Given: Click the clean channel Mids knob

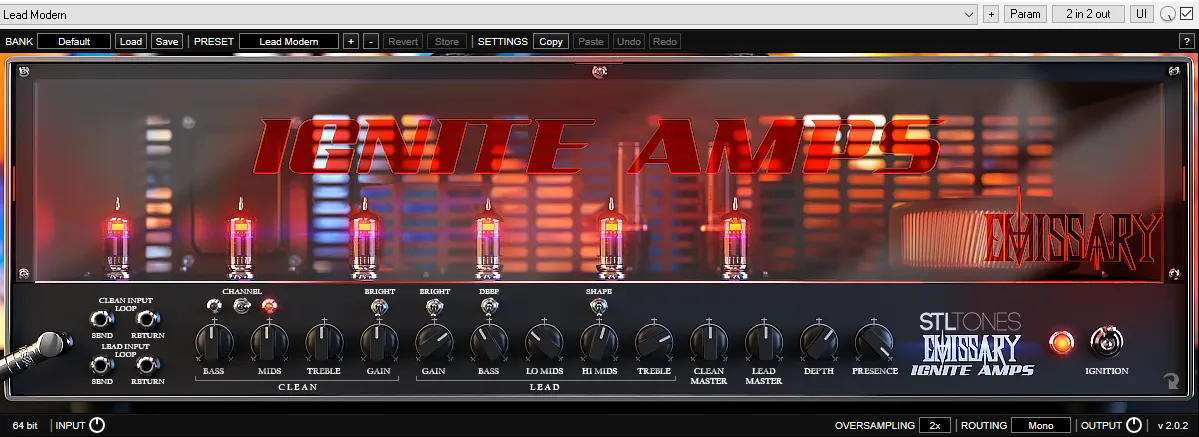Looking at the screenshot, I should pyautogui.click(x=269, y=342).
